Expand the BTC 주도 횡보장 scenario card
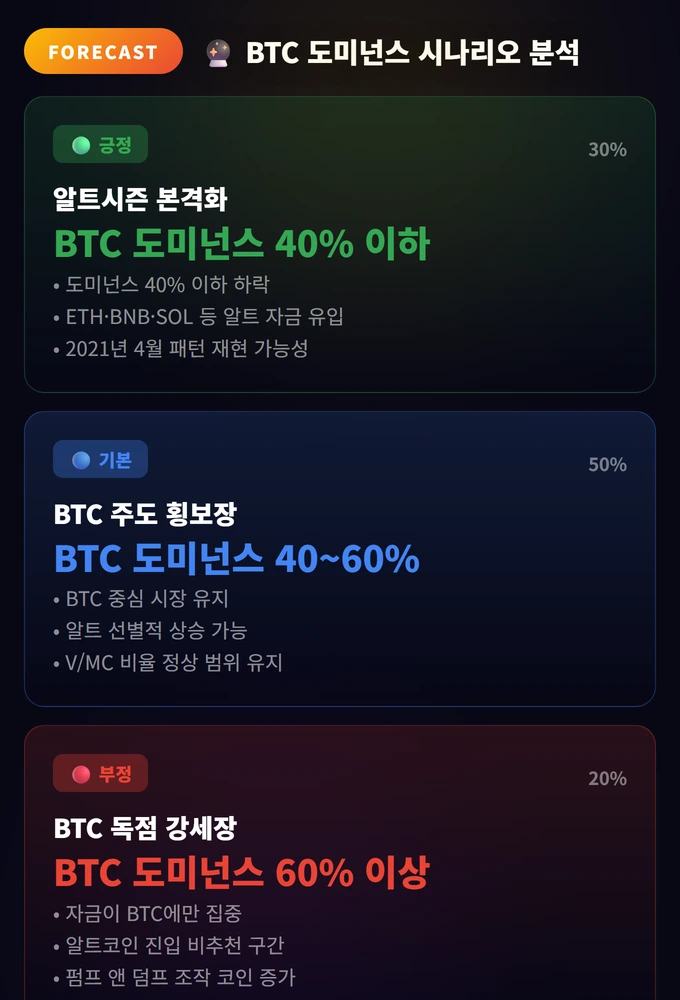Image resolution: width=680 pixels, height=1000 pixels. (x=340, y=557)
